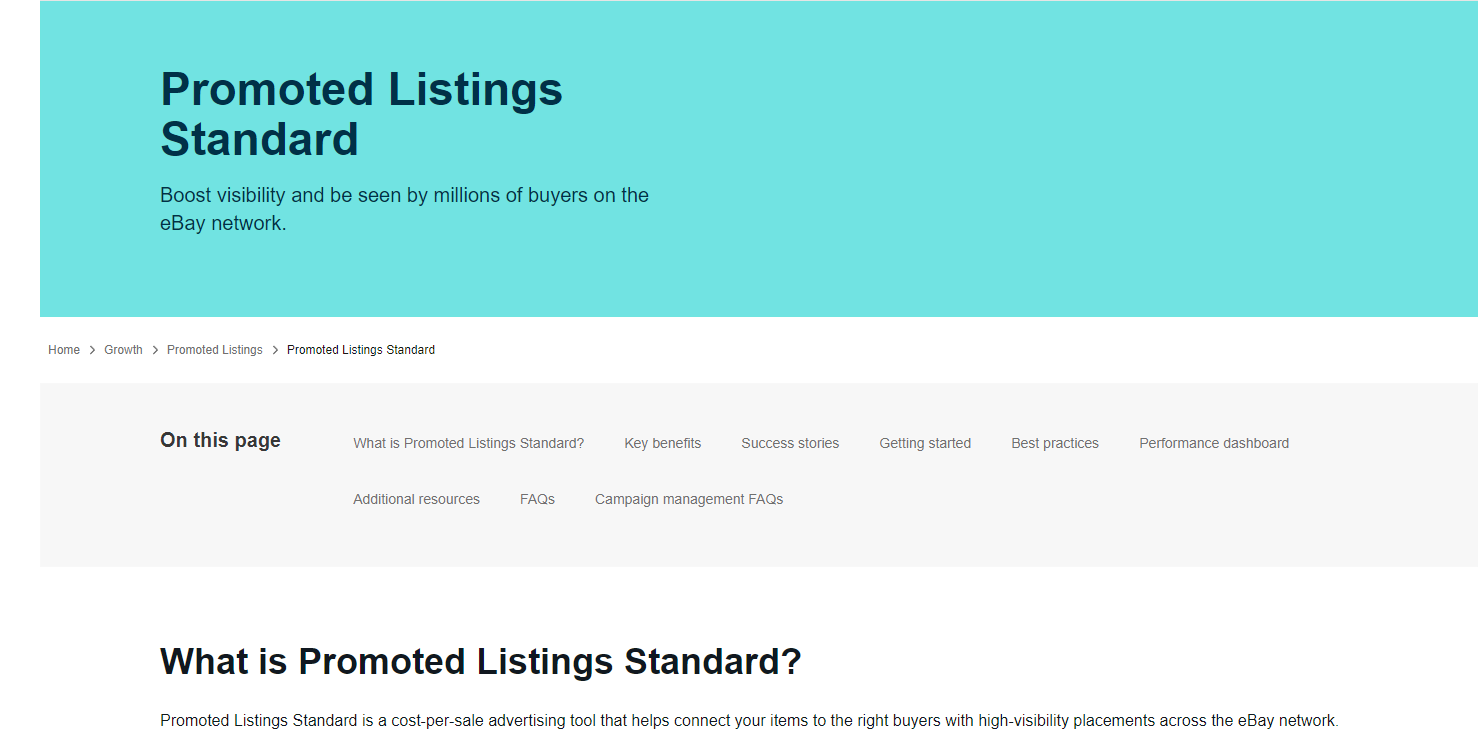Open the FAQs section
Screen dimensions: 1478x741
(537, 498)
